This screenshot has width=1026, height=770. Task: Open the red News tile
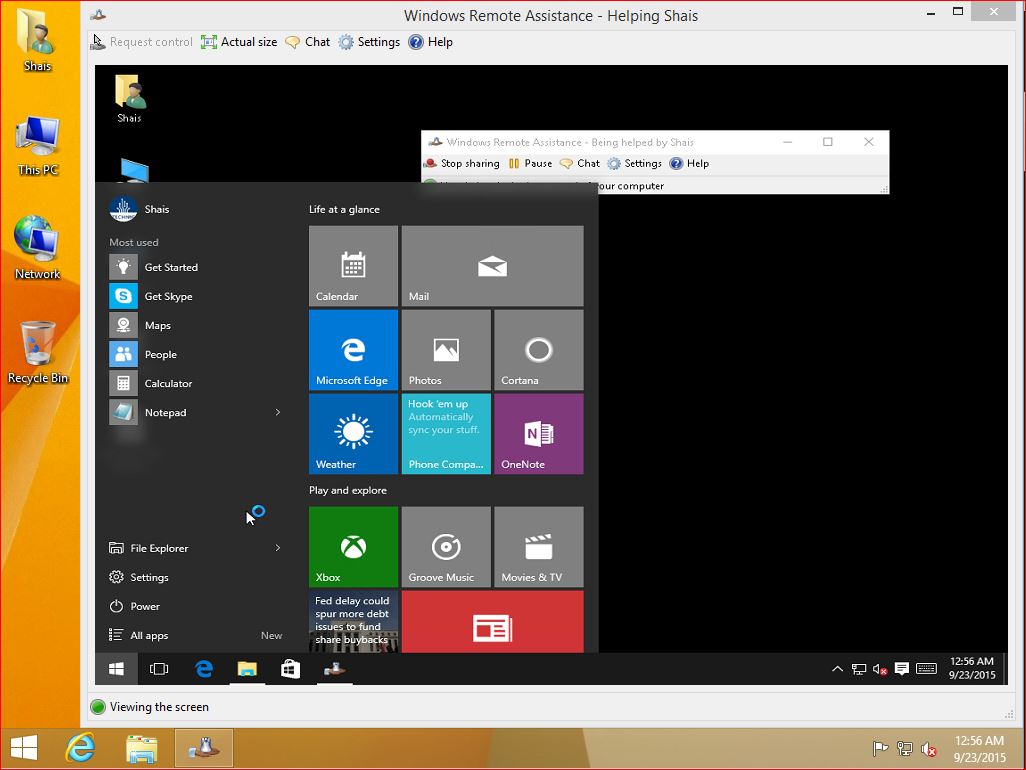click(x=493, y=621)
